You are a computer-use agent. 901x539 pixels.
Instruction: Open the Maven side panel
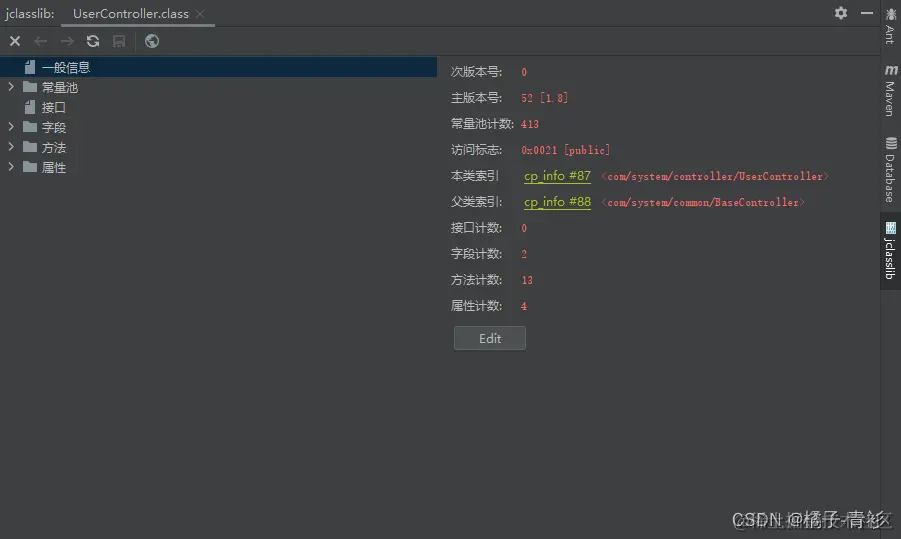[x=890, y=90]
